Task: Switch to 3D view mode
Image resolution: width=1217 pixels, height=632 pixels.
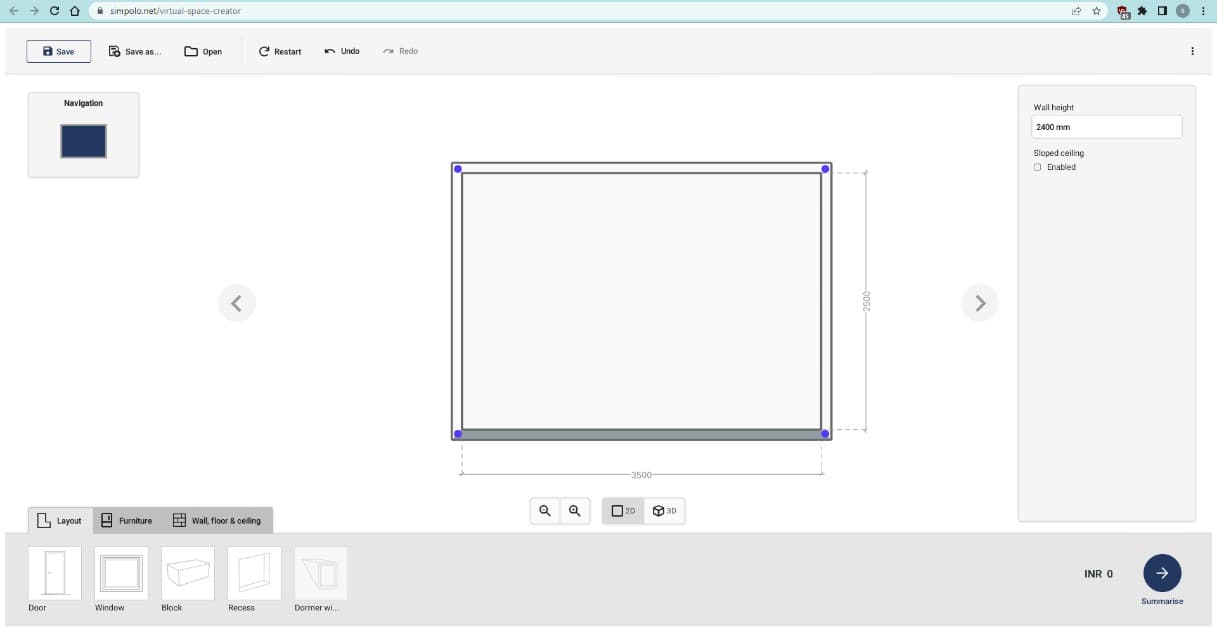Action: pyautogui.click(x=665, y=511)
